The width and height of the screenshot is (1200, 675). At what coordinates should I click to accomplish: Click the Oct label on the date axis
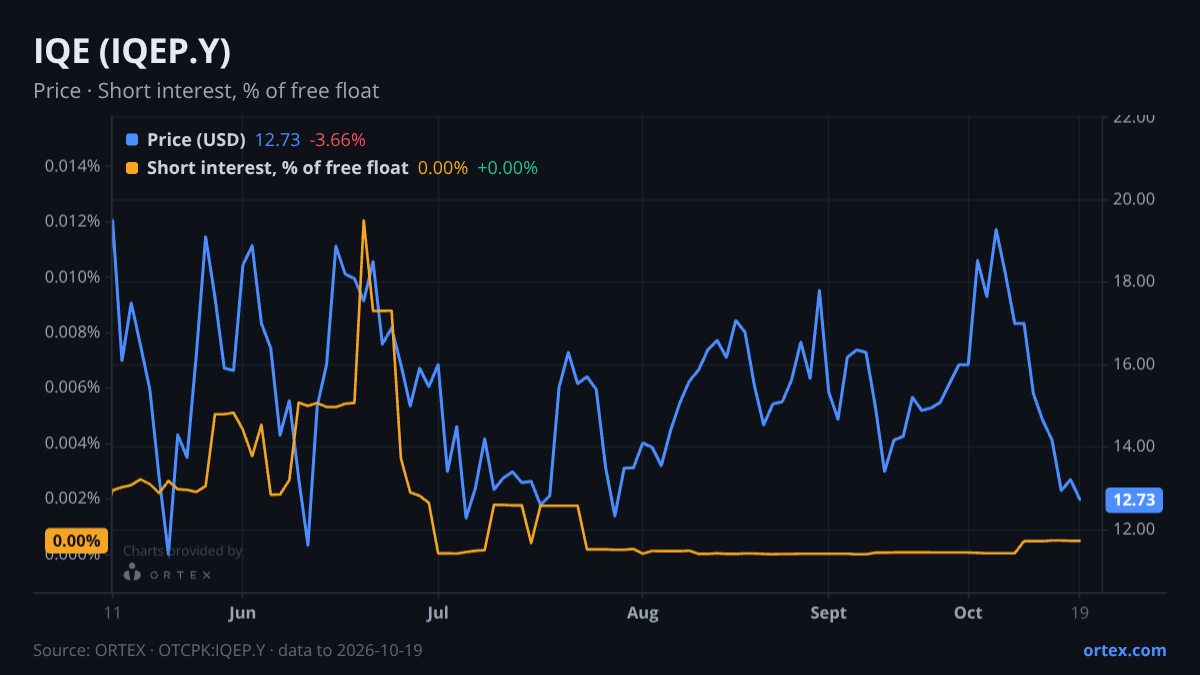968,613
